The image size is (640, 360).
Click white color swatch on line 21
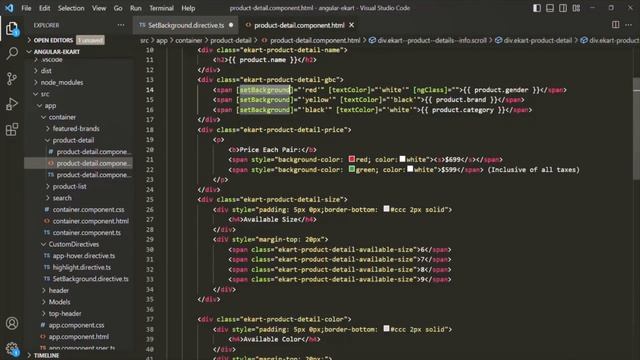click(402, 159)
